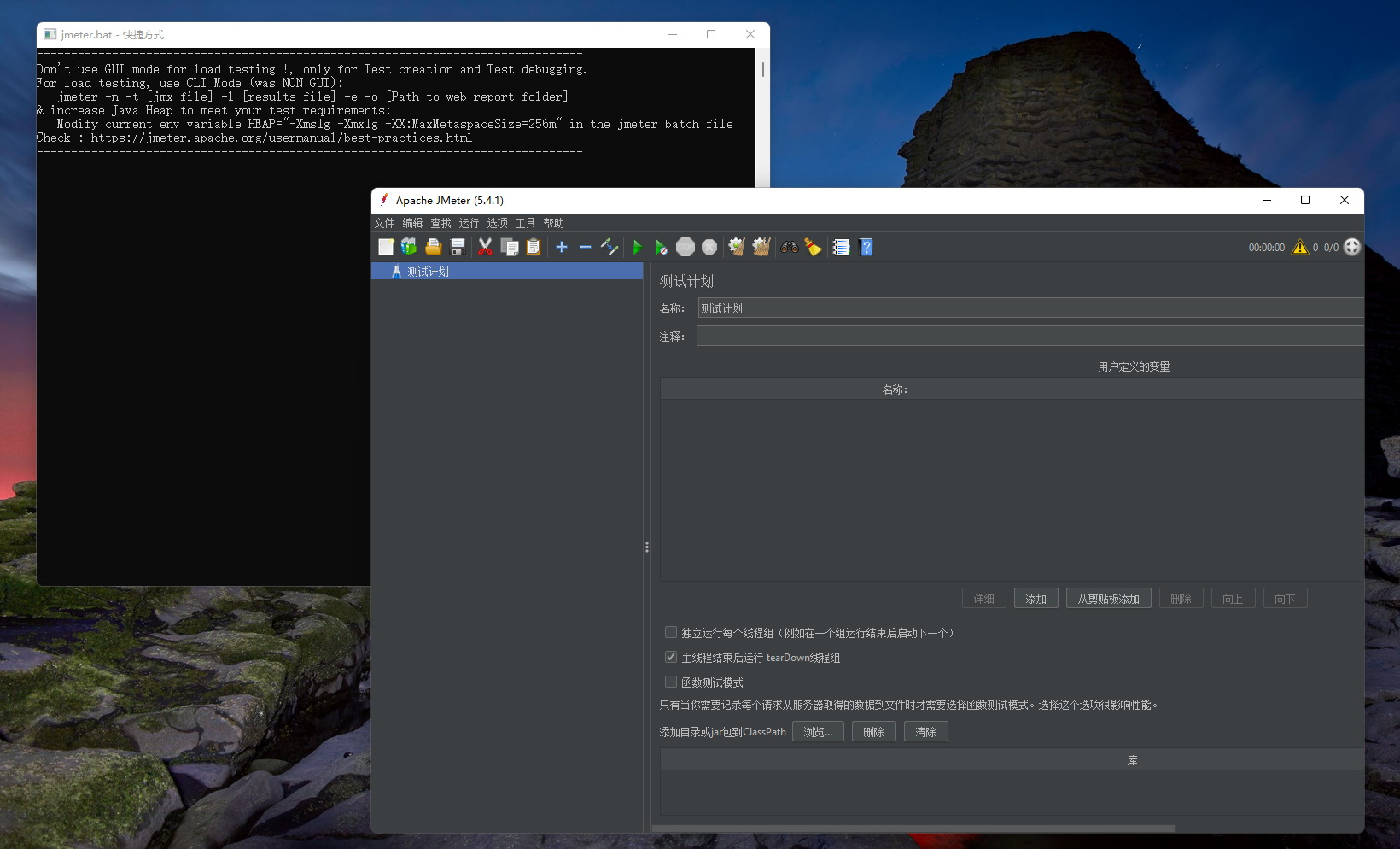Viewport: 1400px width, 849px height.
Task: Open the Templates icon in JMeter toolbar
Action: 409,247
